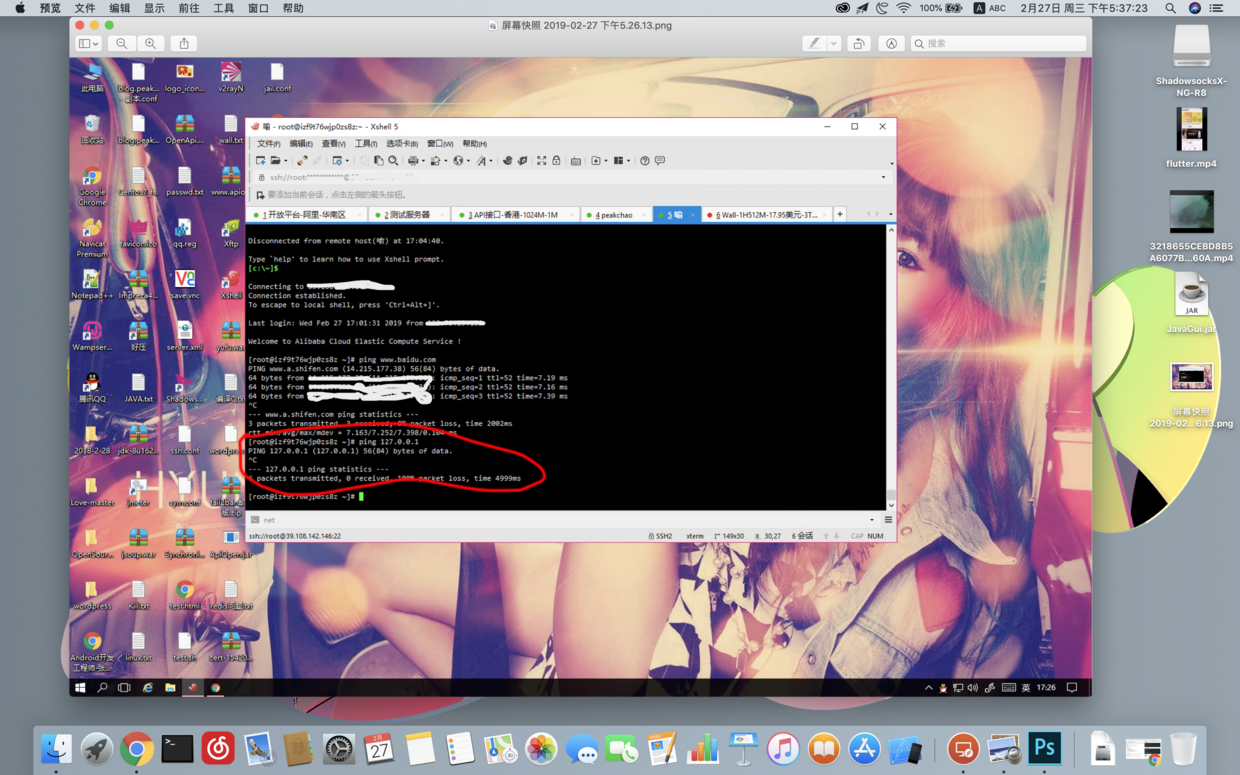Screen dimensions: 1240x775
Task: Select the 屏幕快照 png on desktop
Action: coord(1191,394)
